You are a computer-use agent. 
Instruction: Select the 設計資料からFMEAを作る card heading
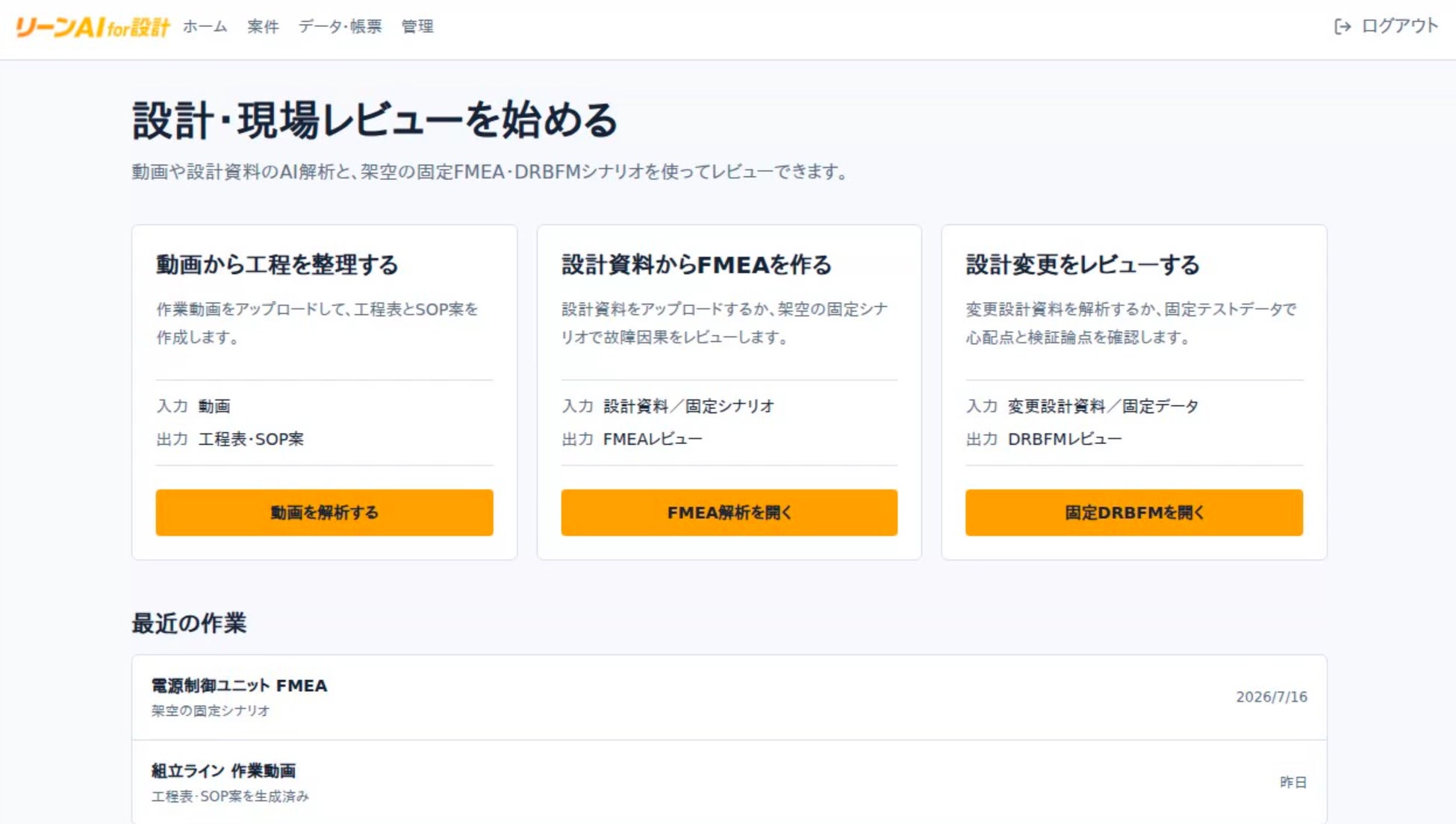(x=697, y=265)
